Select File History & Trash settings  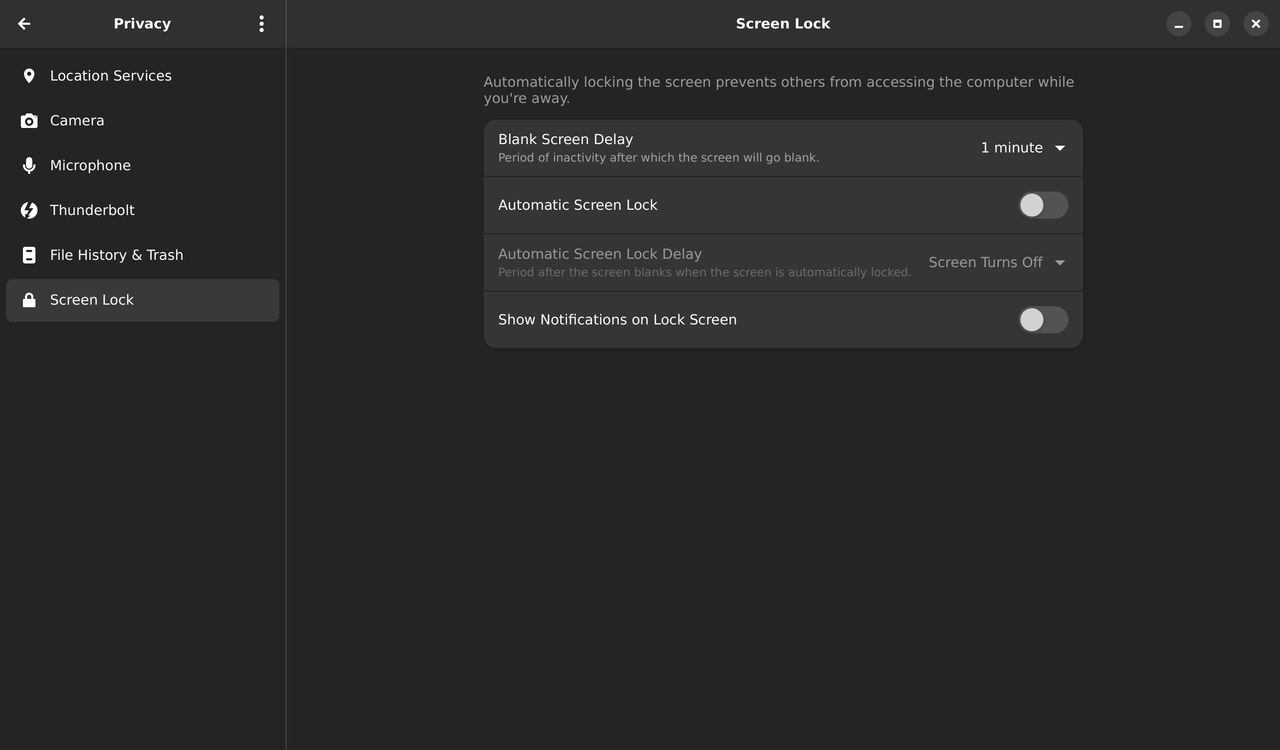point(116,255)
